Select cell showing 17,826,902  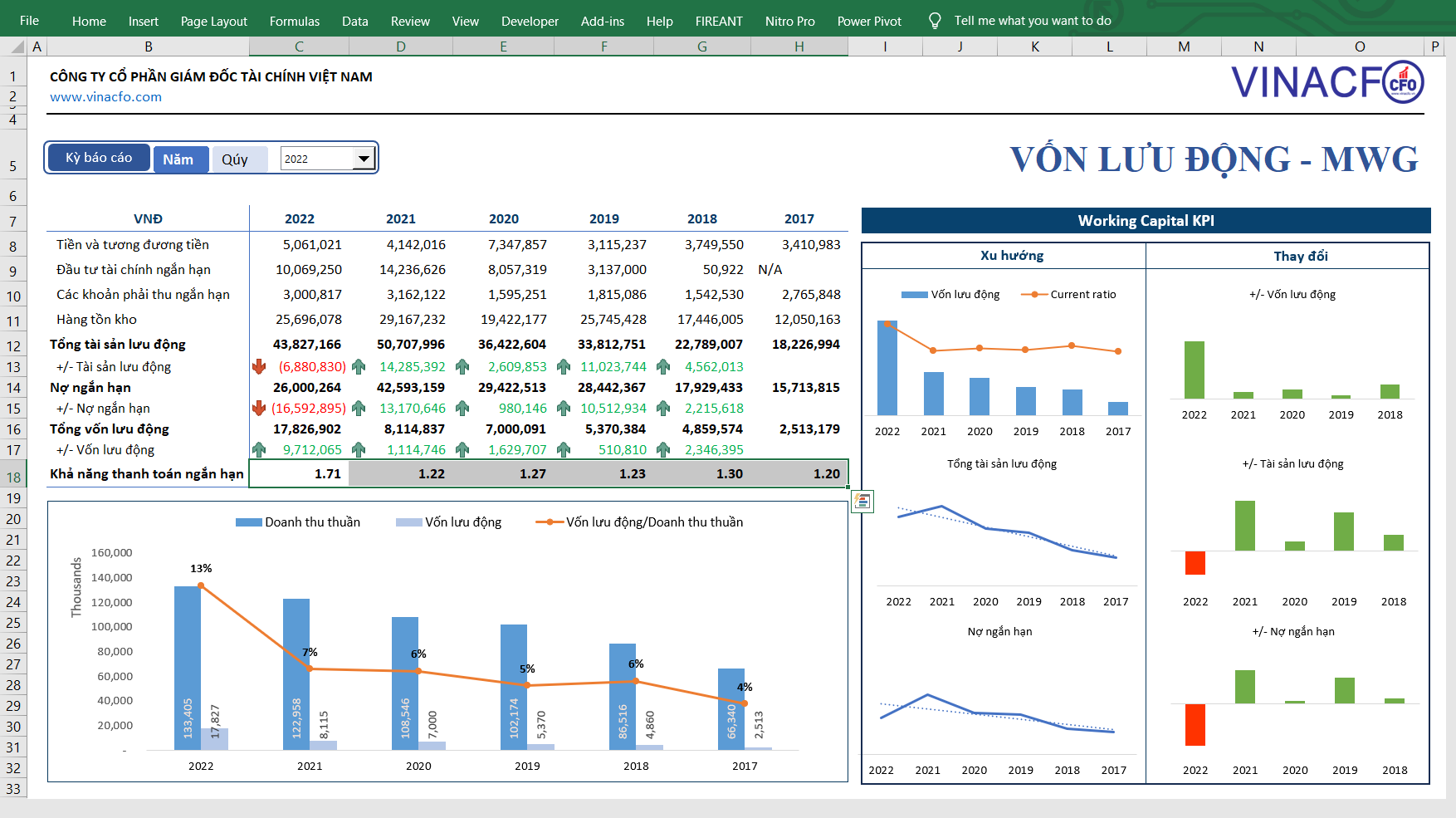coord(299,429)
